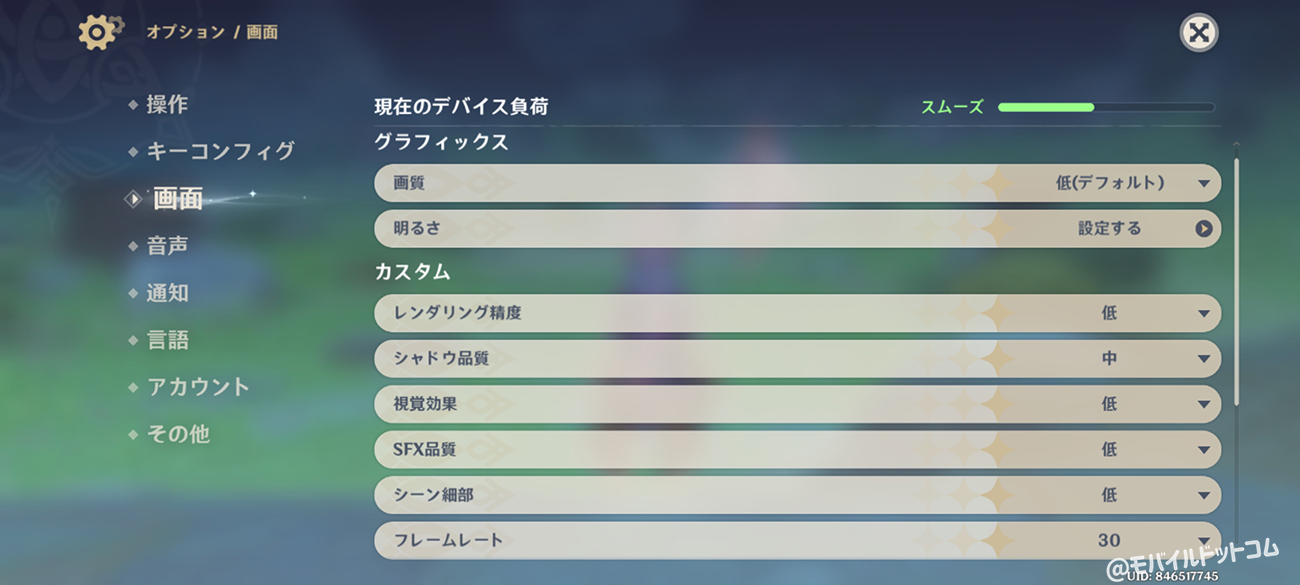Click the diamond marker icon beside 画面
Screen dimensions: 1300x585
[133, 199]
